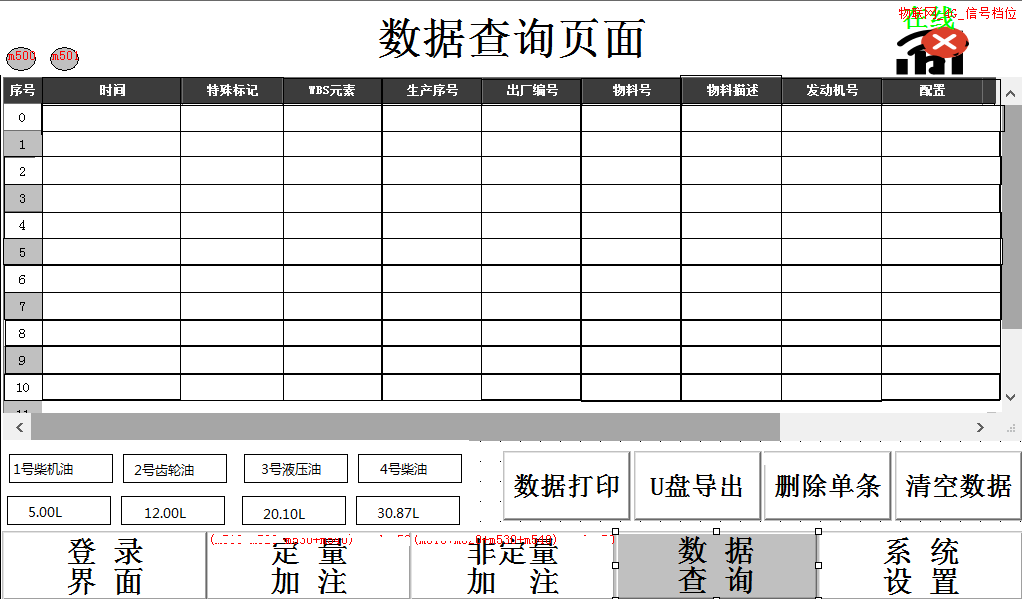Click the 物料描述 column header
Screen dimensions: 1022x599
click(731, 91)
